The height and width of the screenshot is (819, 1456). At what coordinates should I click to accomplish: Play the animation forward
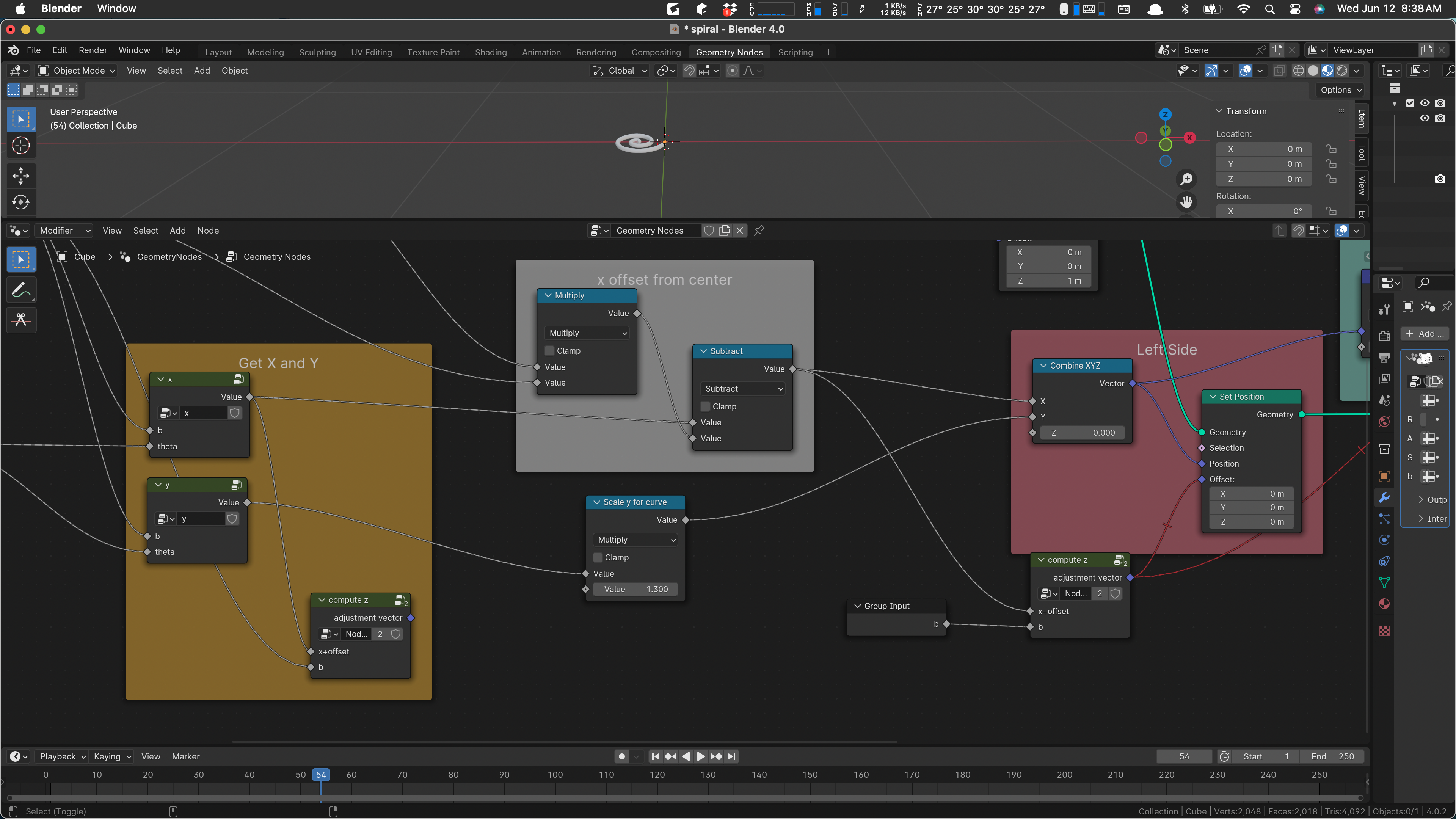tap(701, 756)
